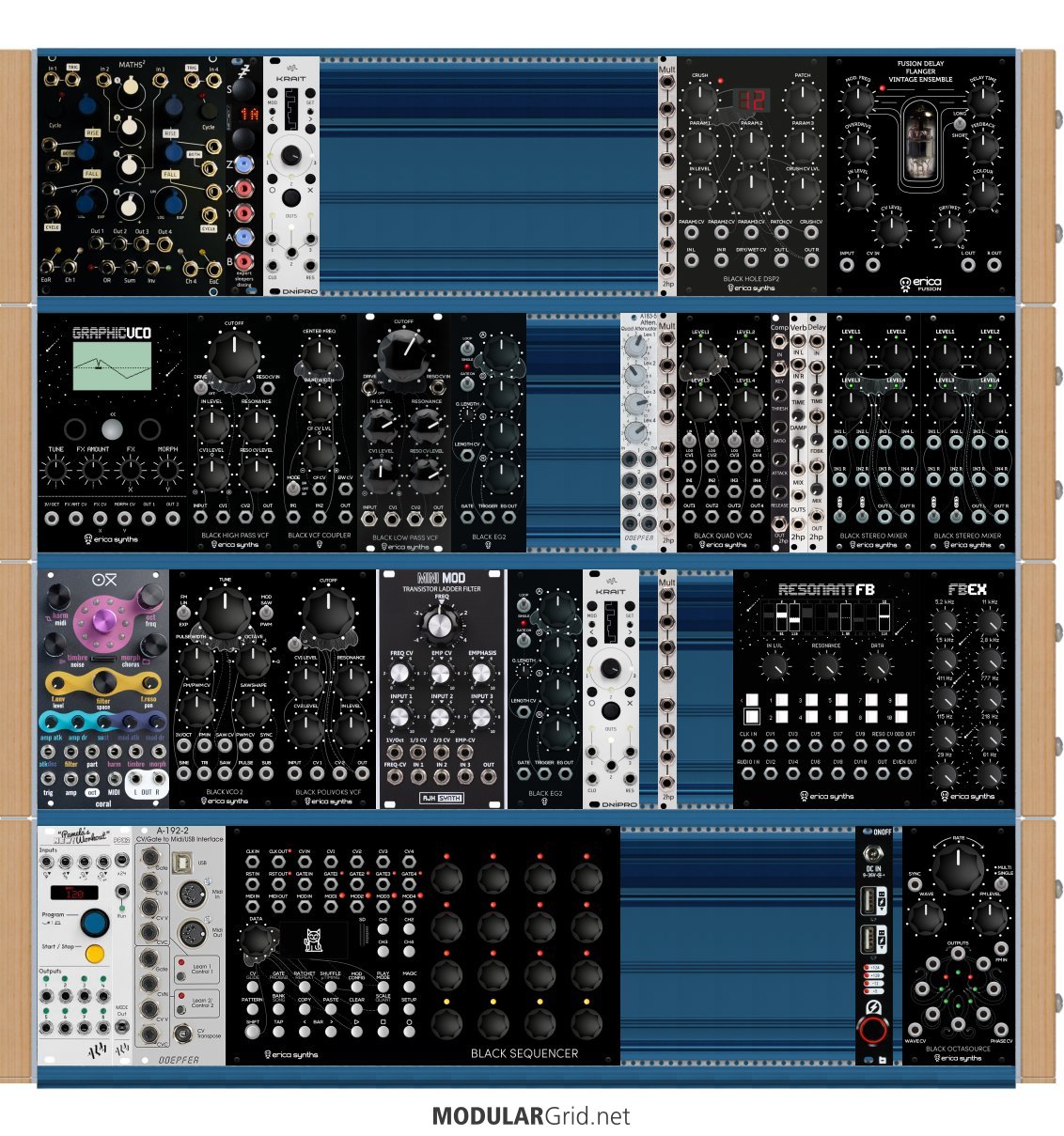Click the 'RESONANT FB' title text
Screen dimensions: 1064x1136
826,590
